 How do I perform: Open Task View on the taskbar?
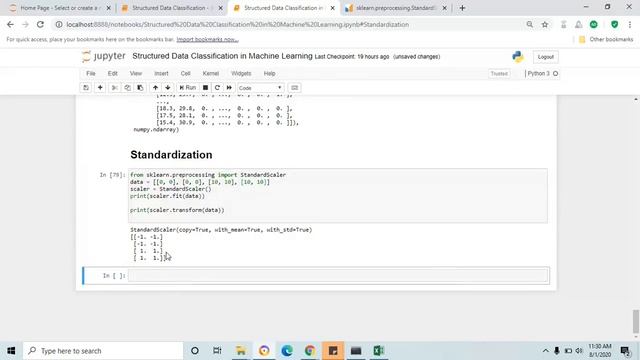click(x=217, y=351)
